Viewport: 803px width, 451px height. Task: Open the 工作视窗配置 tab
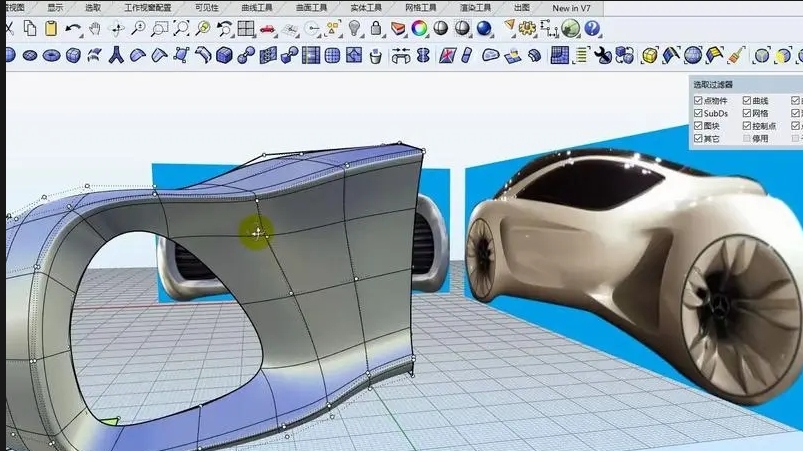pyautogui.click(x=147, y=8)
